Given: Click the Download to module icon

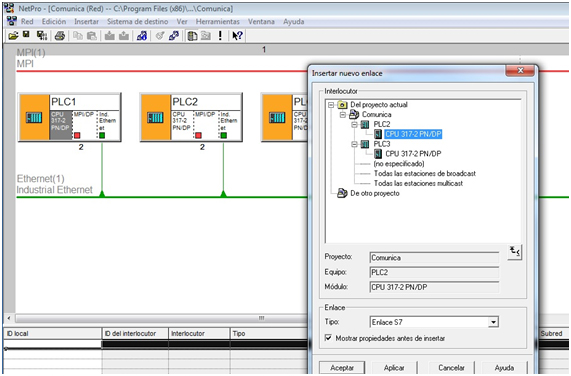Looking at the screenshot, I should [110, 36].
